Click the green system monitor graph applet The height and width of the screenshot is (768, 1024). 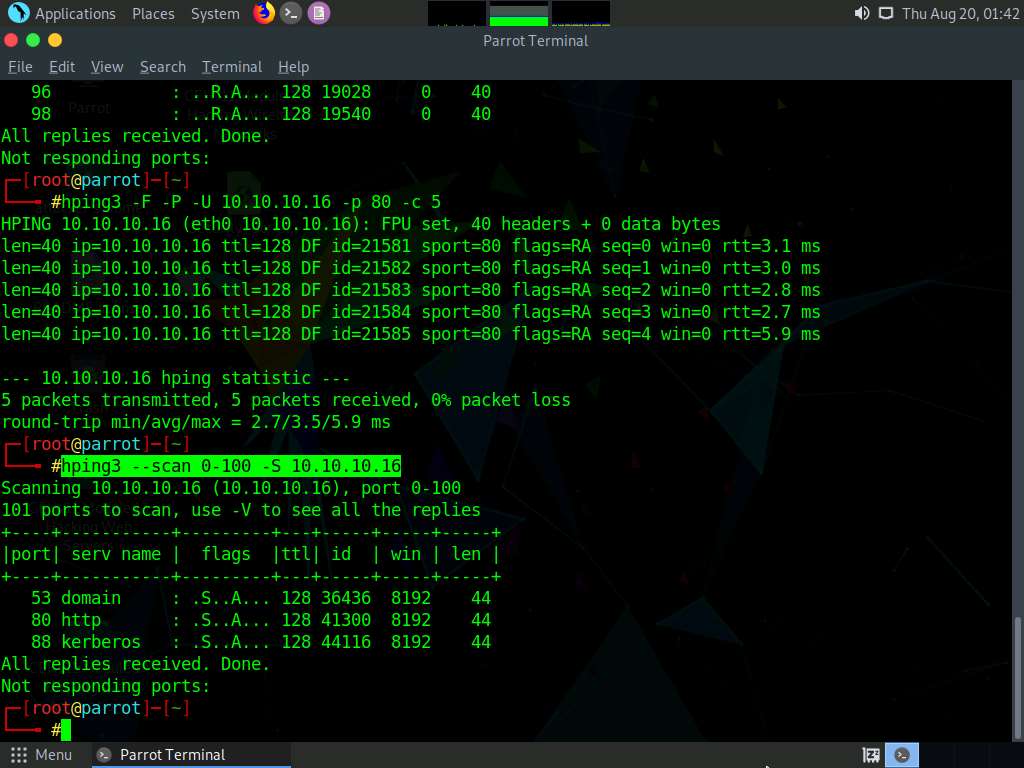pos(519,14)
